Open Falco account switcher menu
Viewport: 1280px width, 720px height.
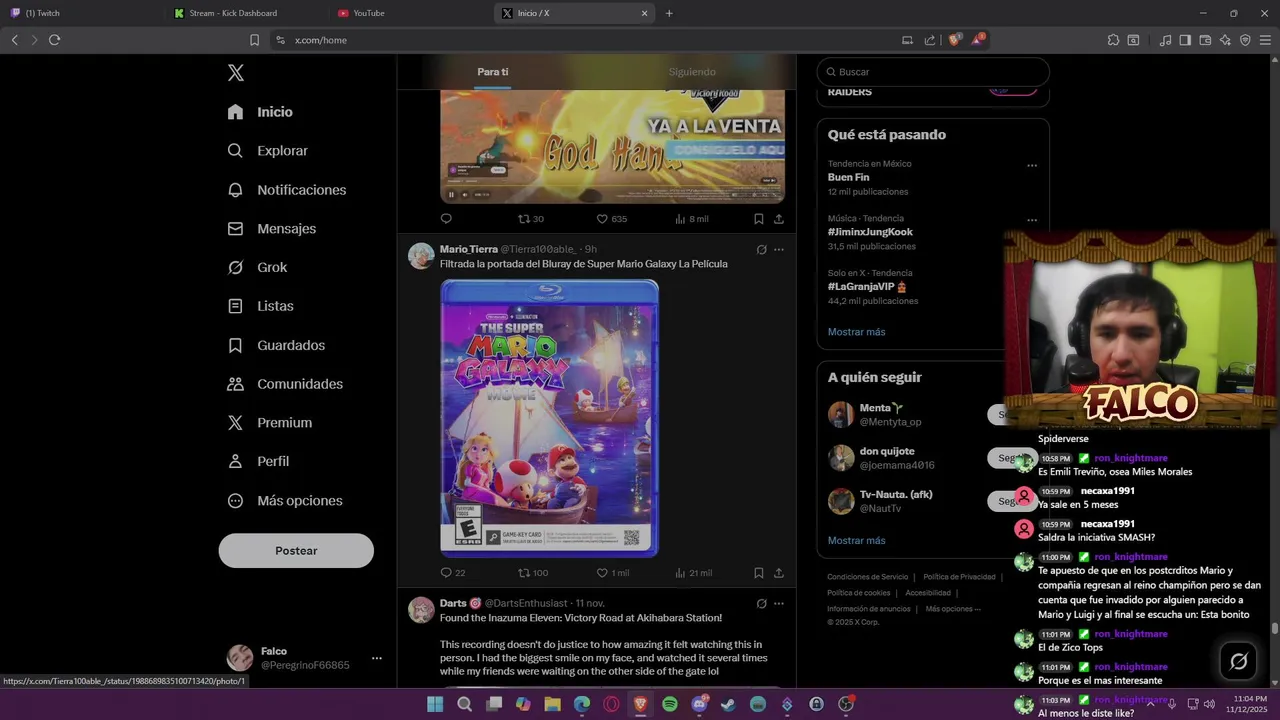(305, 658)
